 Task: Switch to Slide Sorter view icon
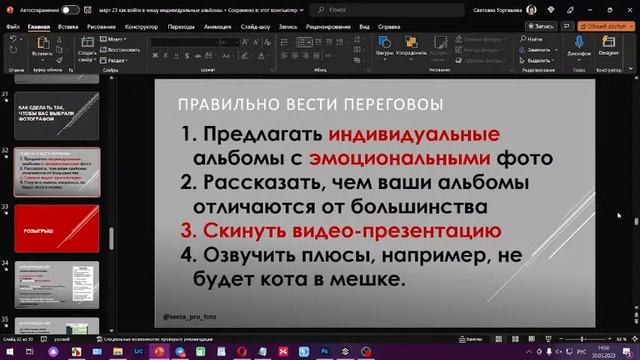516,339
